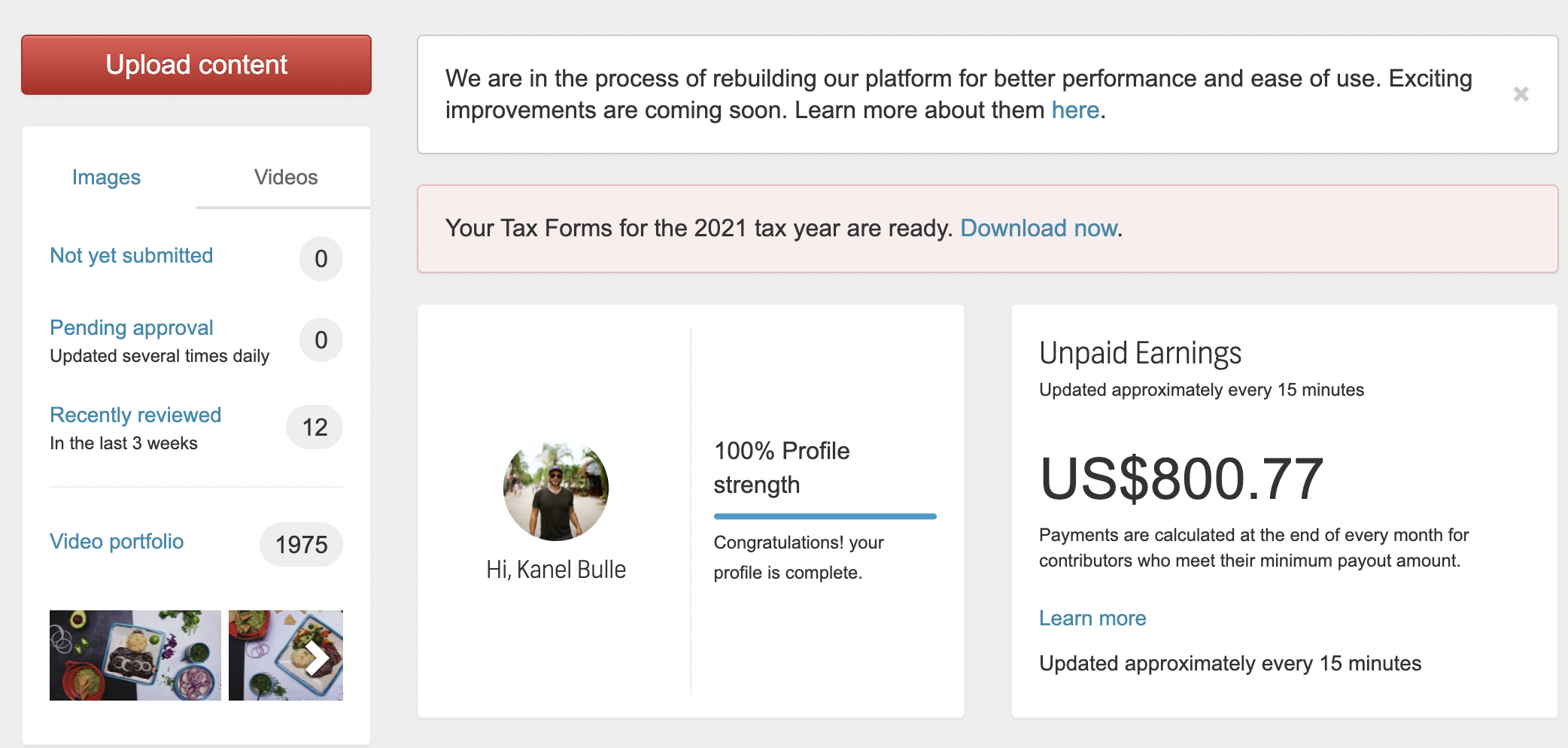The width and height of the screenshot is (1568, 748).
Task: Click the profile strength progress bar
Action: click(825, 516)
